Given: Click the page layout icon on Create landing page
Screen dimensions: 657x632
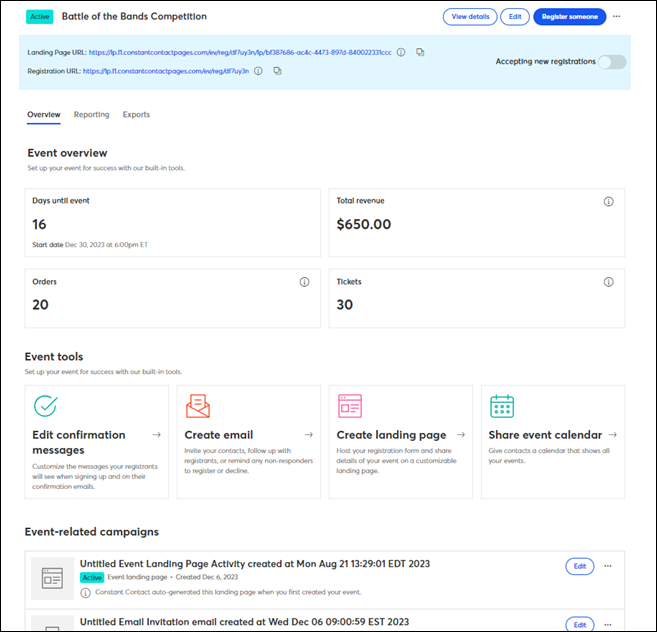Looking at the screenshot, I should 350,406.
